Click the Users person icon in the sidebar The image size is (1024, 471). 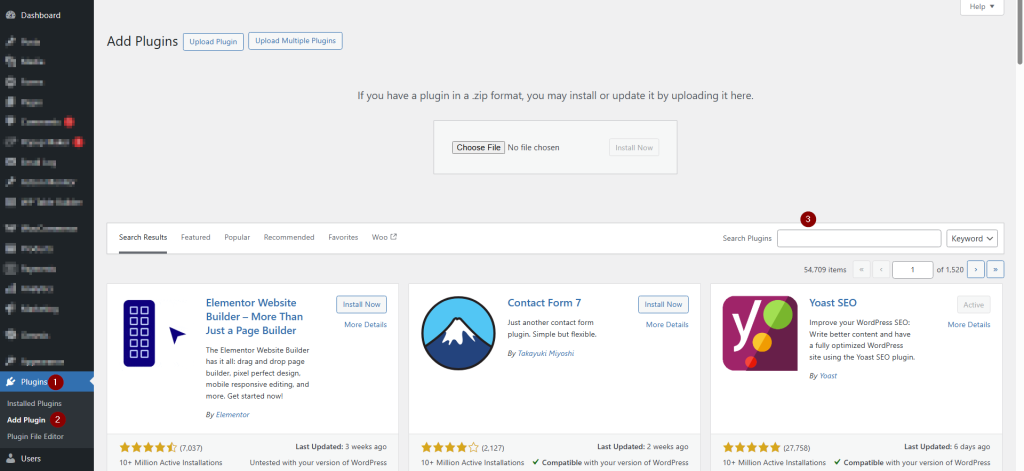click(10, 459)
